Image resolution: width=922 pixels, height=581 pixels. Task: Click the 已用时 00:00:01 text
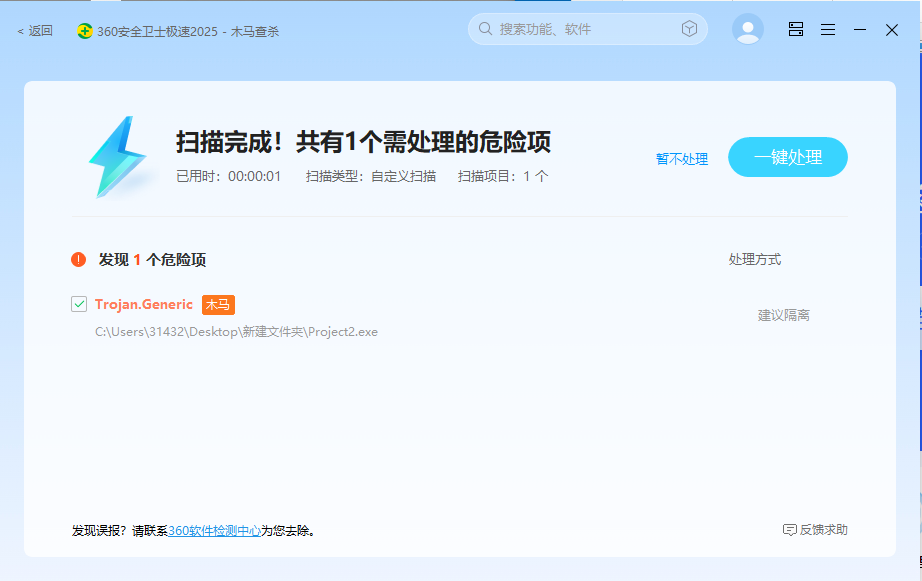tap(228, 176)
